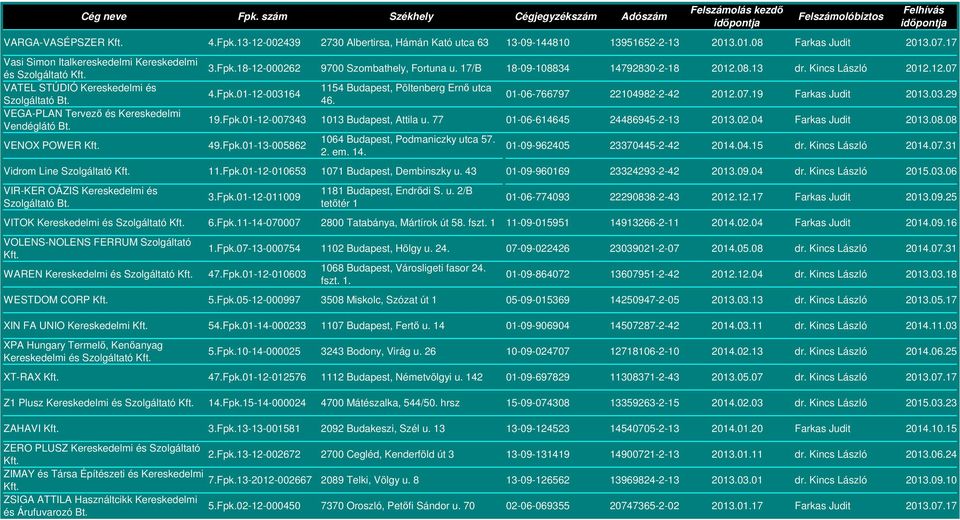Click case number '6.Fpk.11-14-070007'

[254, 223]
